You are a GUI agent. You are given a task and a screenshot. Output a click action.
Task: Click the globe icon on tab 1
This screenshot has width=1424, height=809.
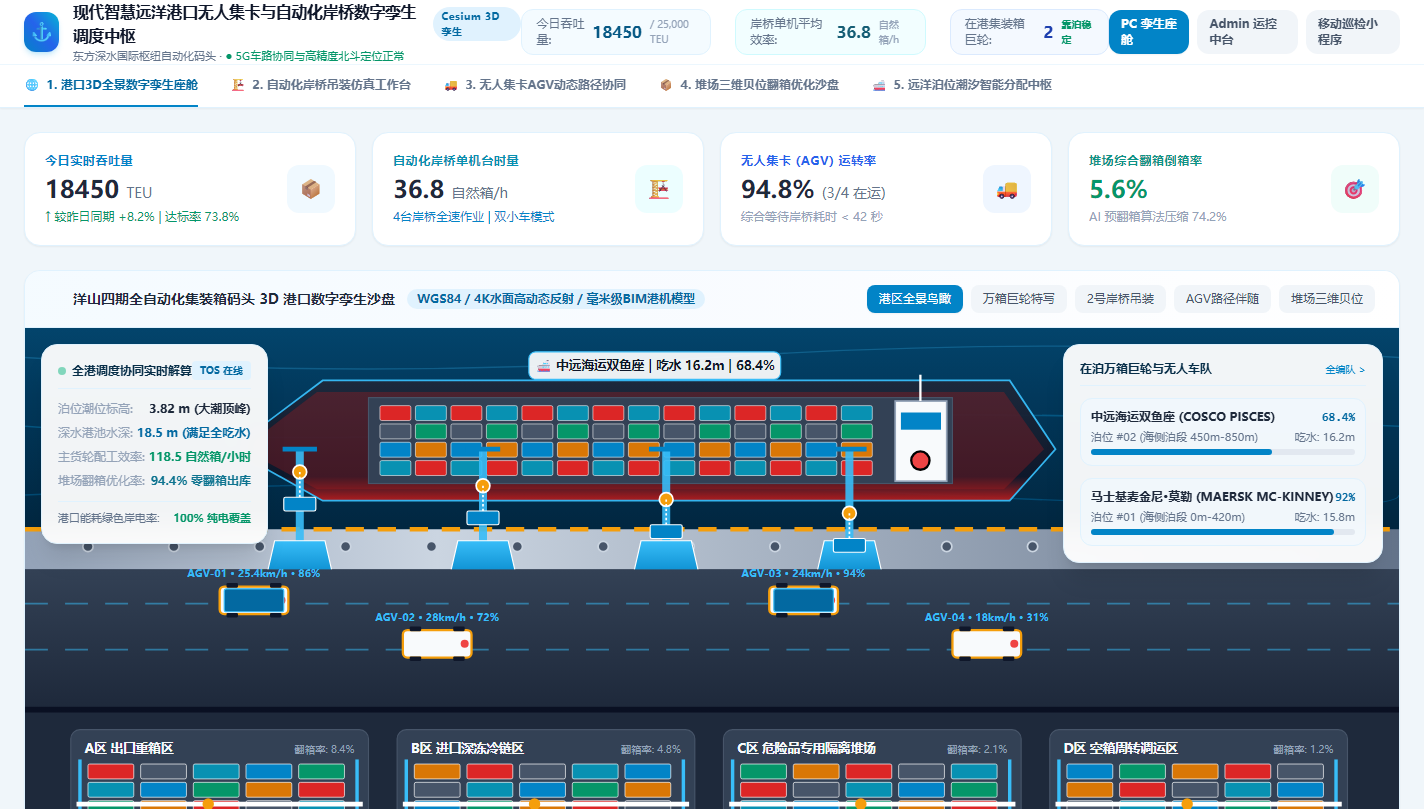[32, 85]
